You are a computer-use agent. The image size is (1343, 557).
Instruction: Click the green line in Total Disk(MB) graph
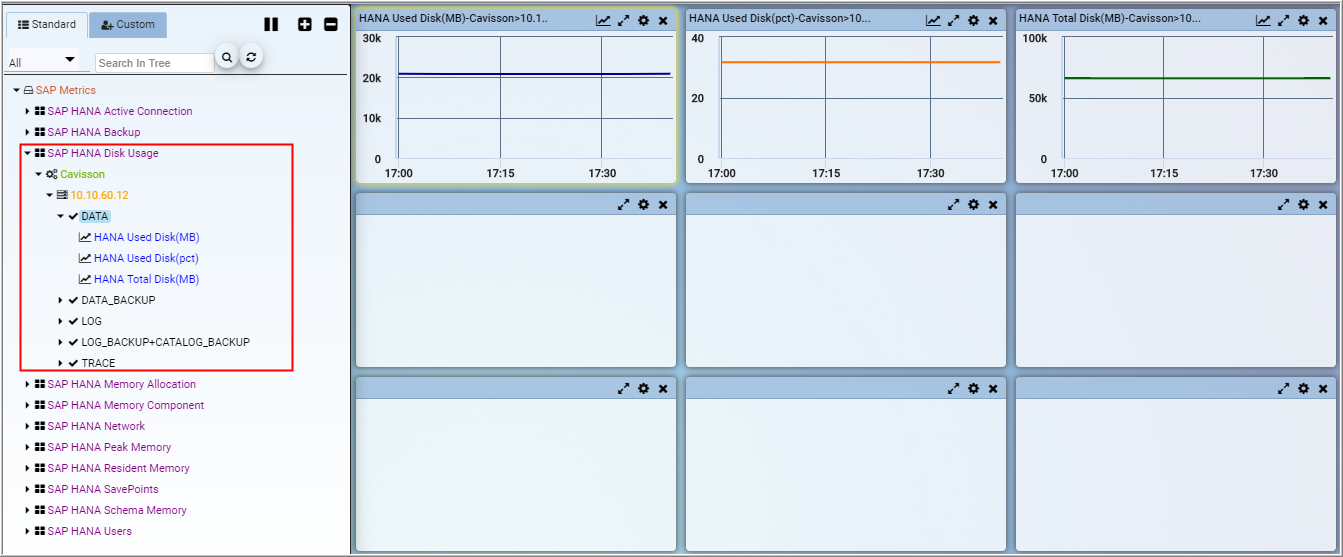point(1198,78)
